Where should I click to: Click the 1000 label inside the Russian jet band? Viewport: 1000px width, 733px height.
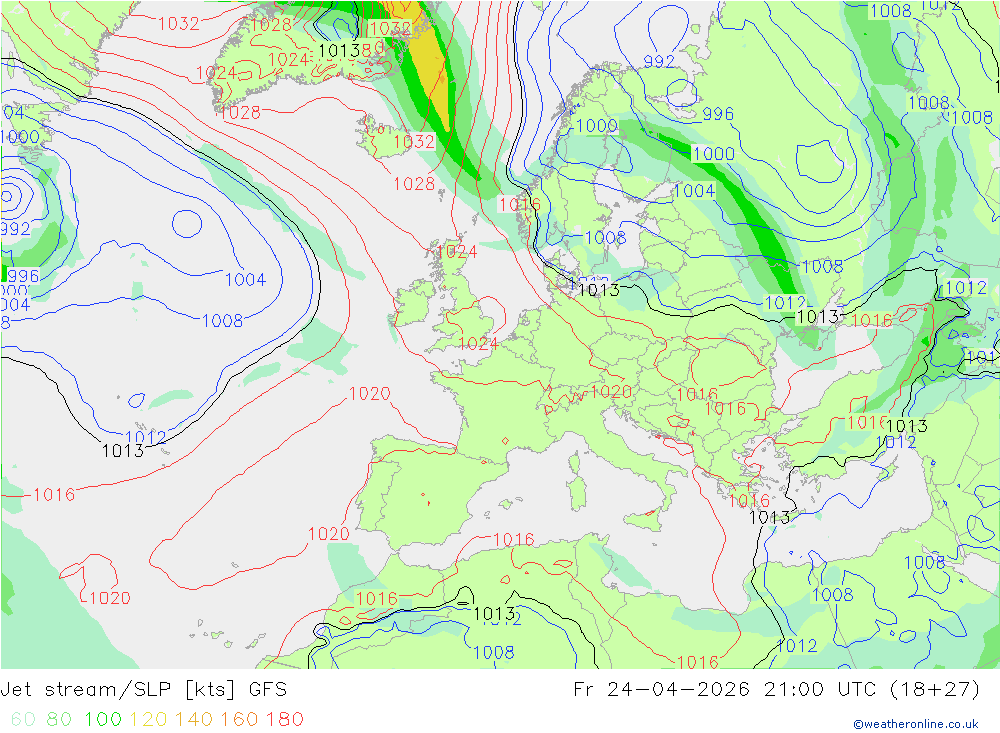coord(714,154)
